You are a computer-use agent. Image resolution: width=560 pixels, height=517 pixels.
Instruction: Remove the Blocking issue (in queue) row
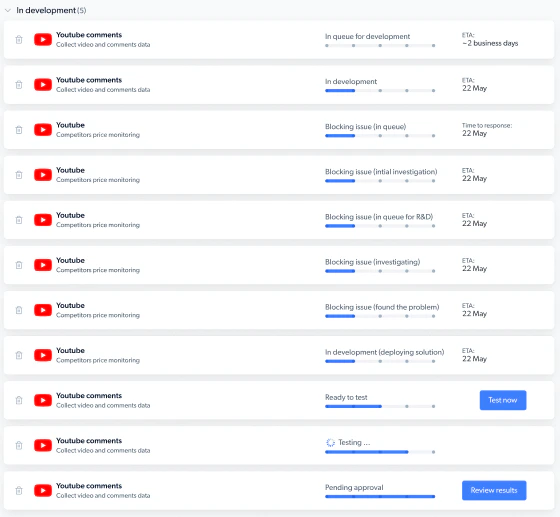(x=19, y=130)
